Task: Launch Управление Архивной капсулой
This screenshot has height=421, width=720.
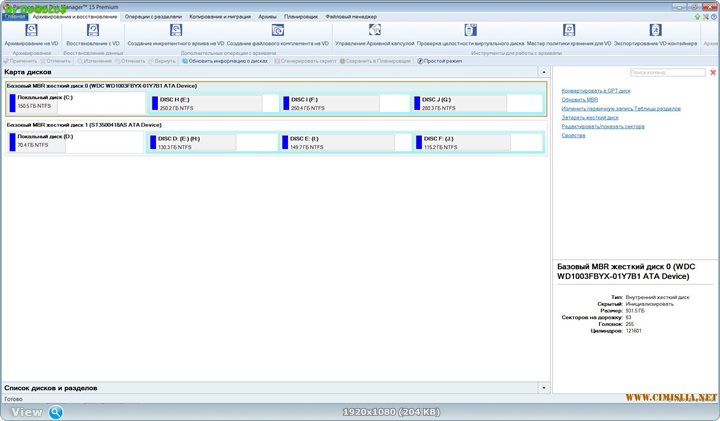Action: (x=375, y=32)
